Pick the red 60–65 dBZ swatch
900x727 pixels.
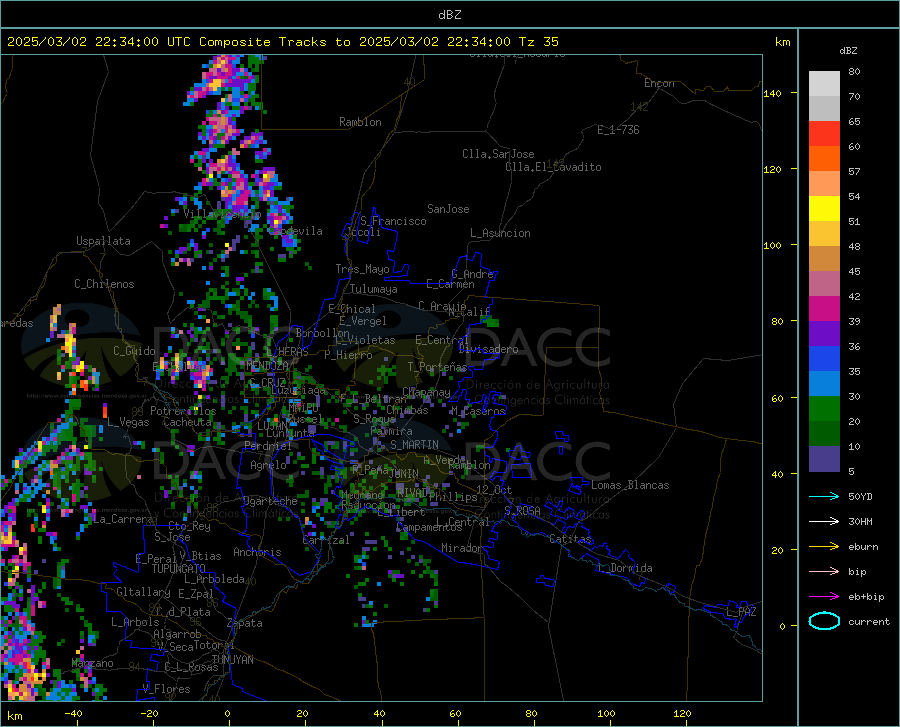[x=824, y=133]
